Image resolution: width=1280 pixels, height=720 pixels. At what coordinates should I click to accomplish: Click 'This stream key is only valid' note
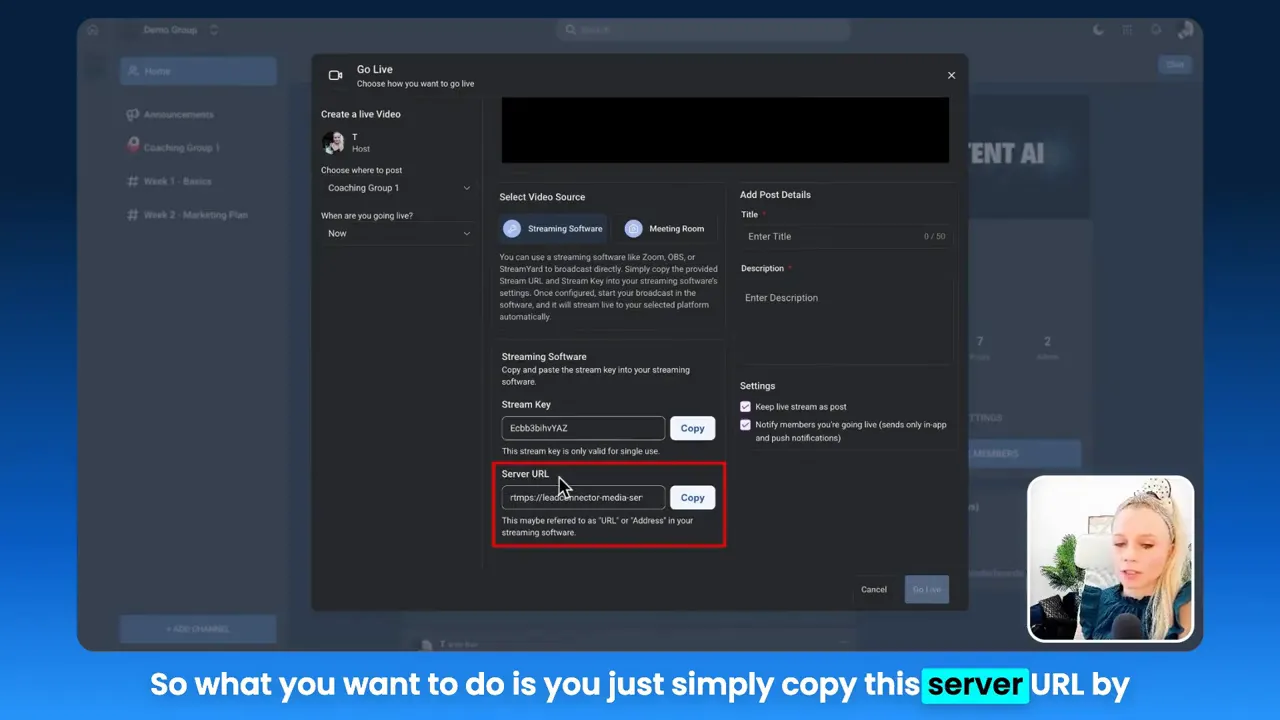[x=580, y=451]
